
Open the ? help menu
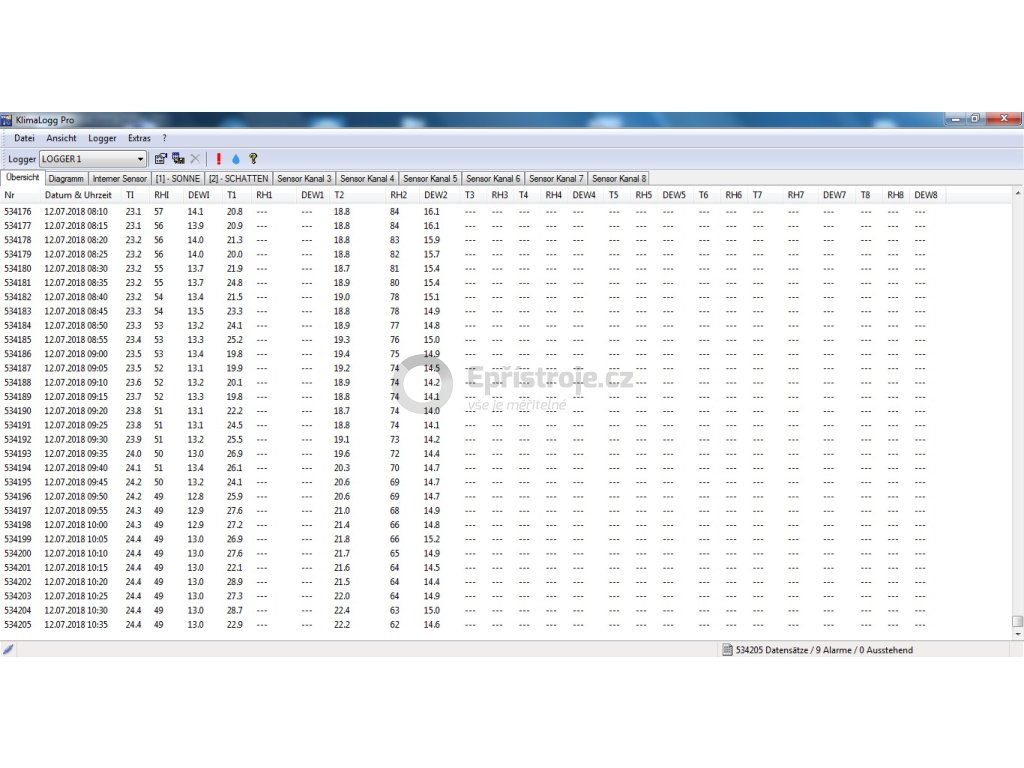point(165,138)
